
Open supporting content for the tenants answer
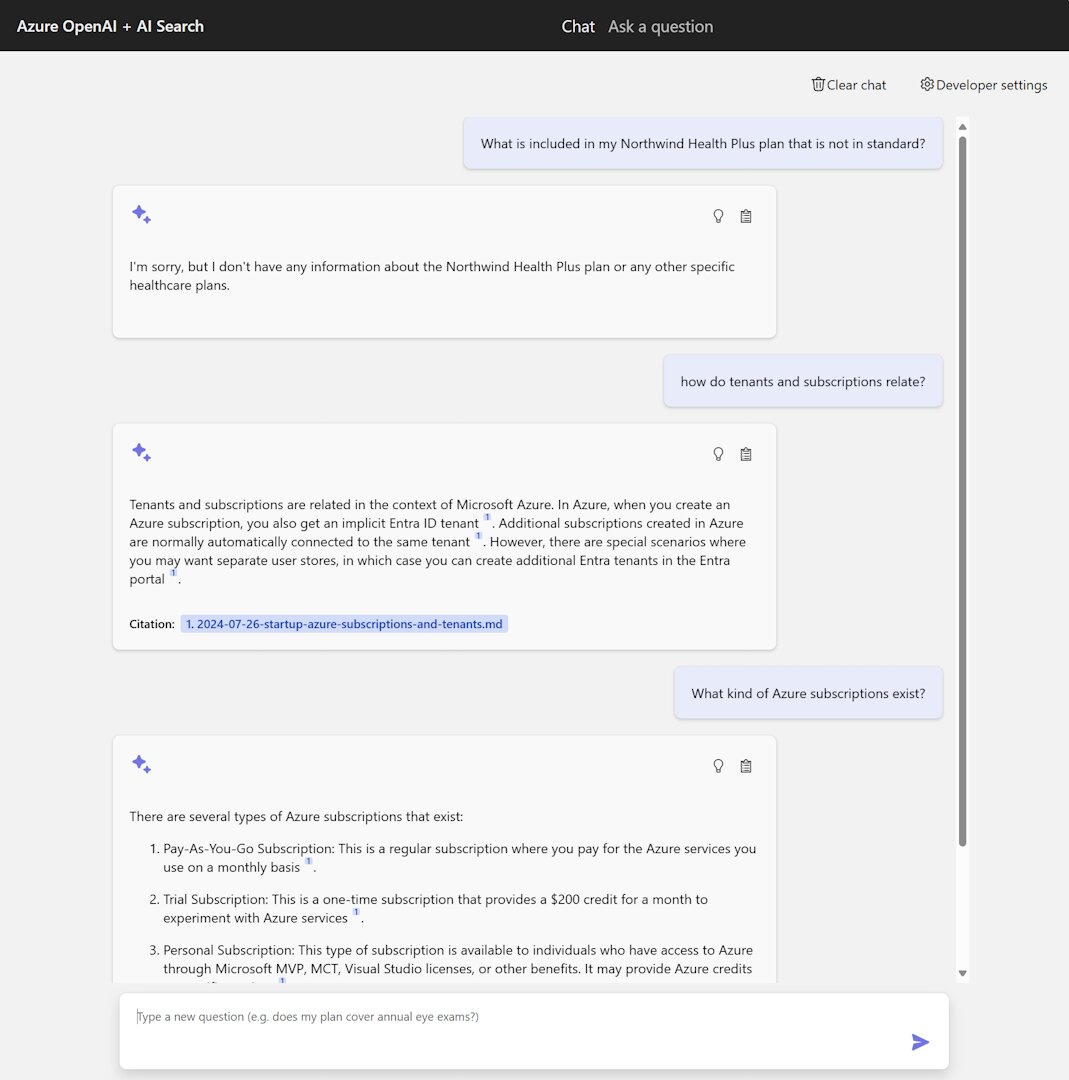tap(745, 454)
